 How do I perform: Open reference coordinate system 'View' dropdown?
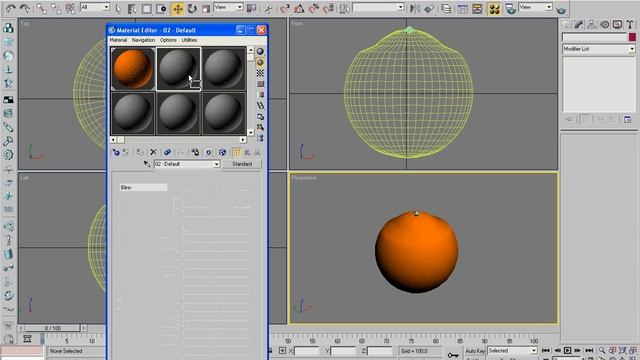[x=229, y=7]
